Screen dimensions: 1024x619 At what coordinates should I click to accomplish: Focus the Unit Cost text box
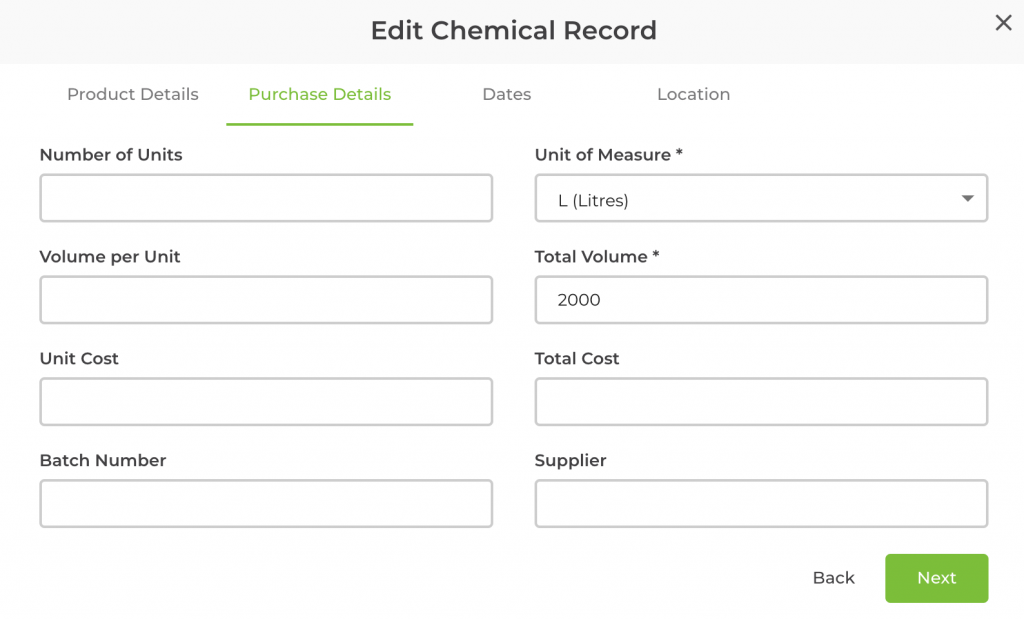[266, 402]
